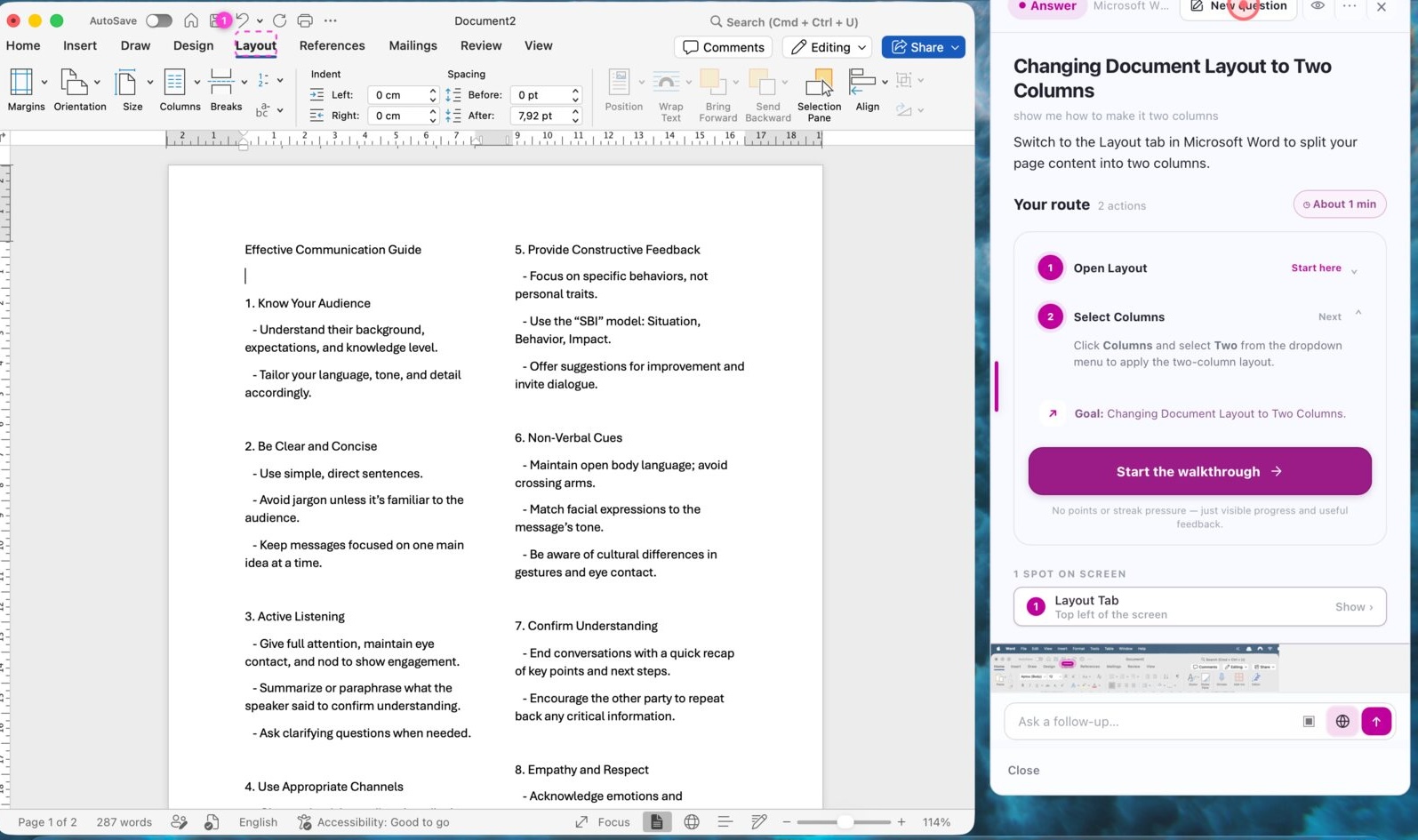Toggle Print Layout view button

coord(657,822)
